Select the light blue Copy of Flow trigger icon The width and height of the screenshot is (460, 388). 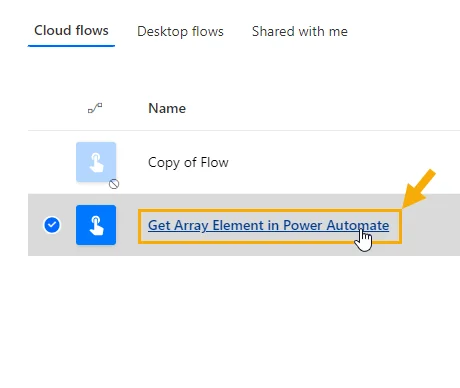tap(96, 162)
